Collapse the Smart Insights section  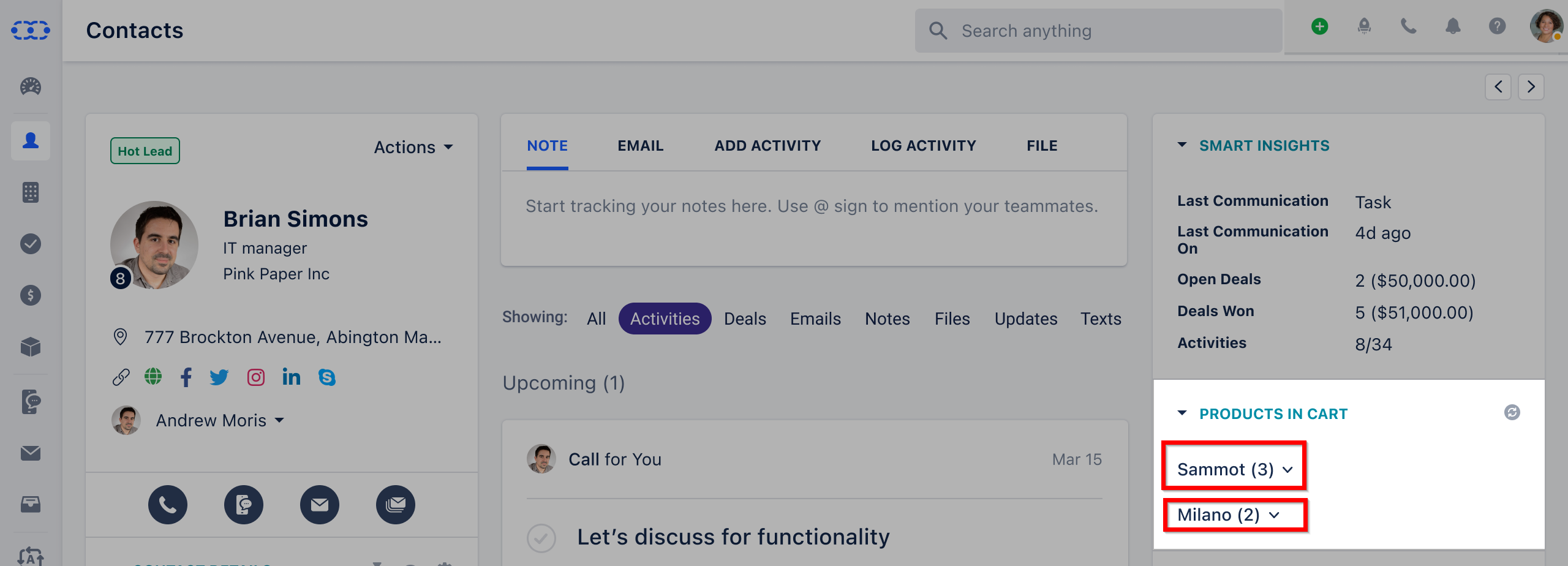[x=1182, y=145]
